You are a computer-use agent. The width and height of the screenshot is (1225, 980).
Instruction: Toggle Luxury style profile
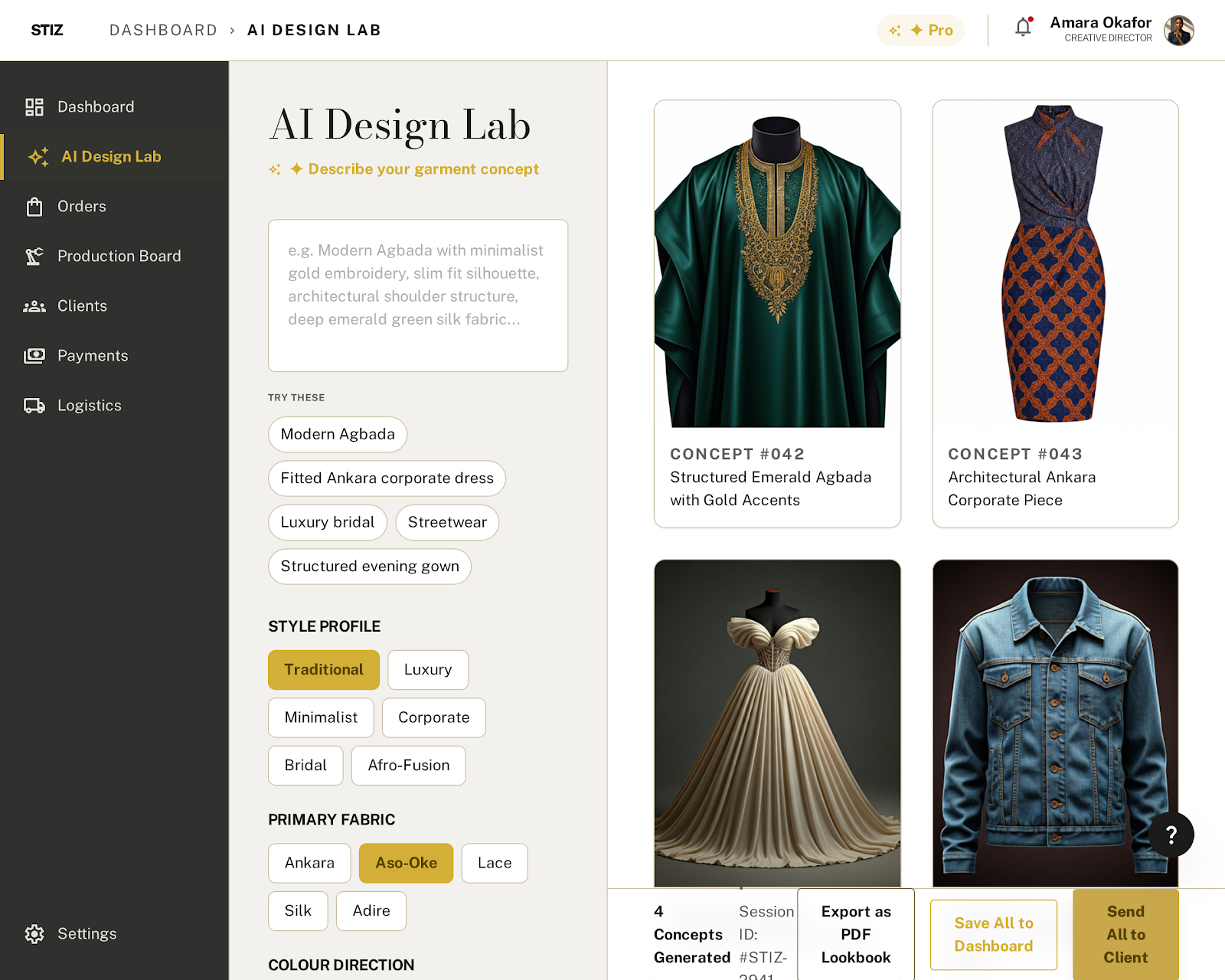pyautogui.click(x=428, y=670)
